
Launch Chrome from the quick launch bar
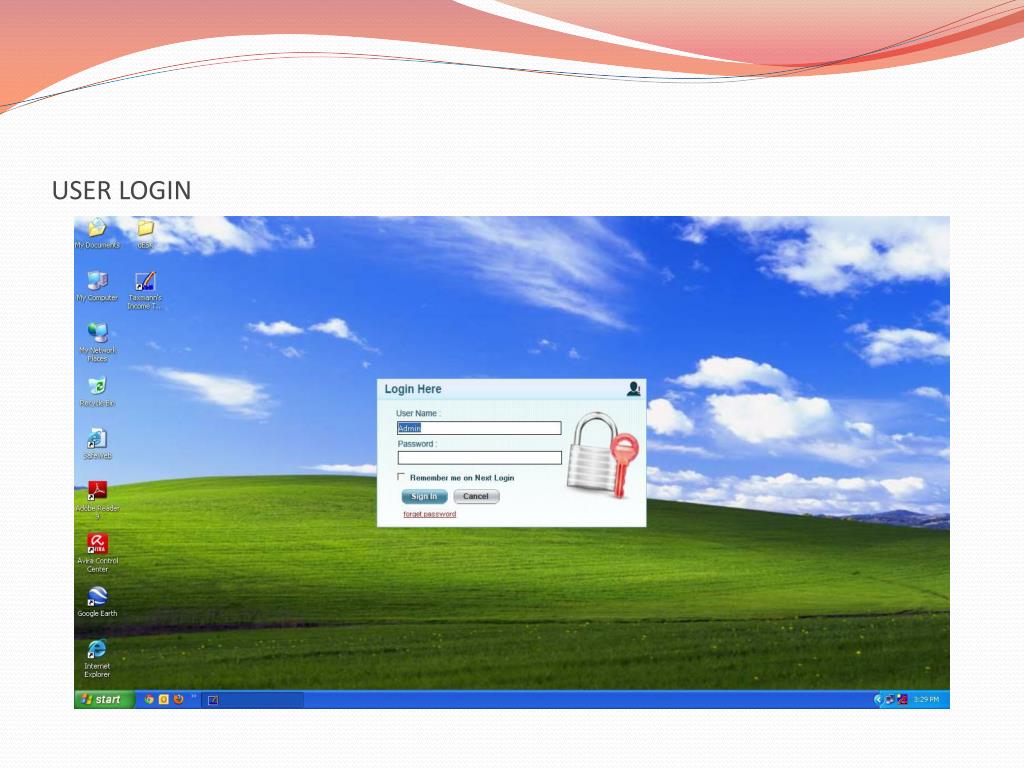[x=149, y=699]
